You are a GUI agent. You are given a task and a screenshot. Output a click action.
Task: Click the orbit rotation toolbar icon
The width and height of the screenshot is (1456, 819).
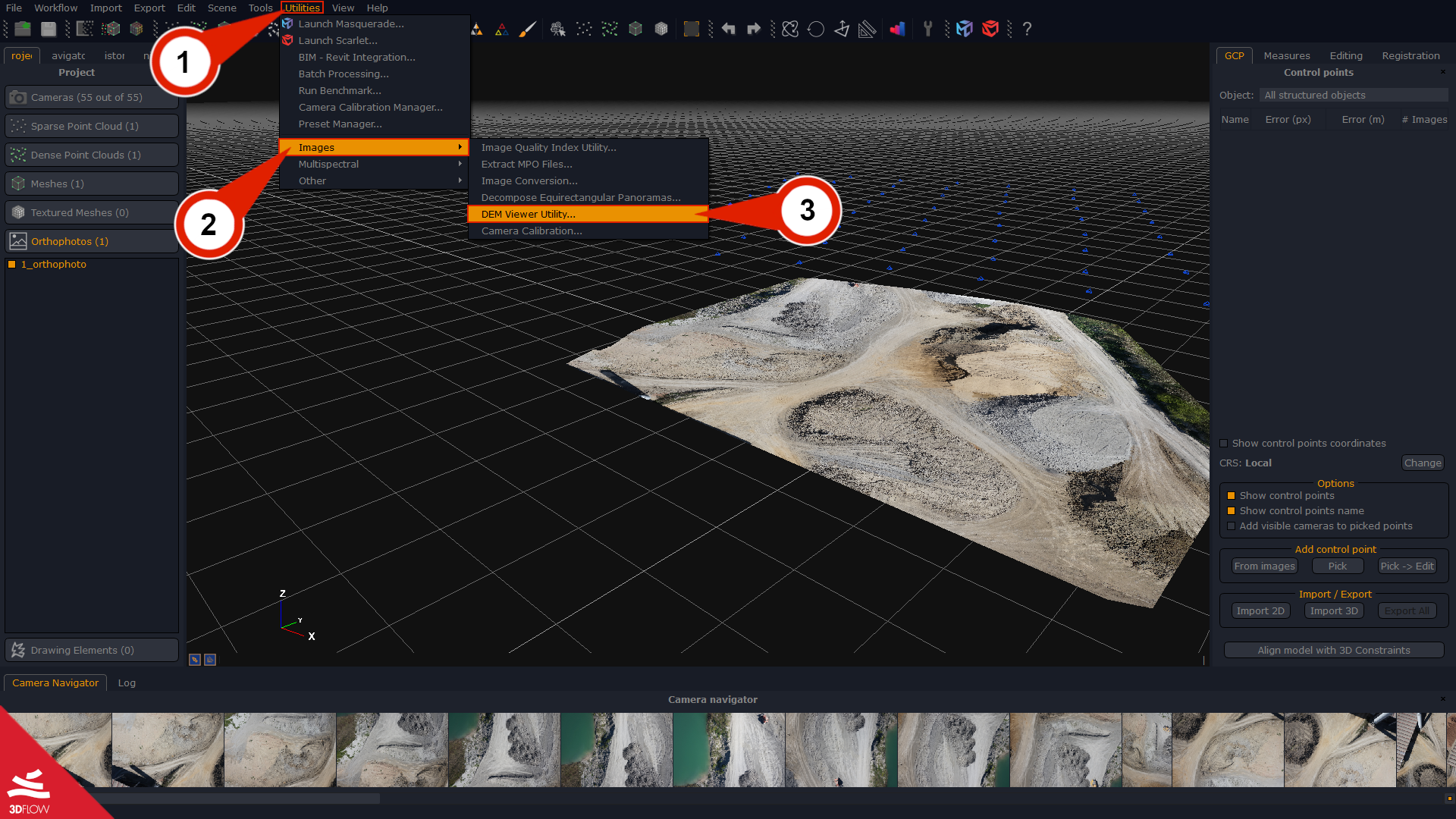click(790, 29)
